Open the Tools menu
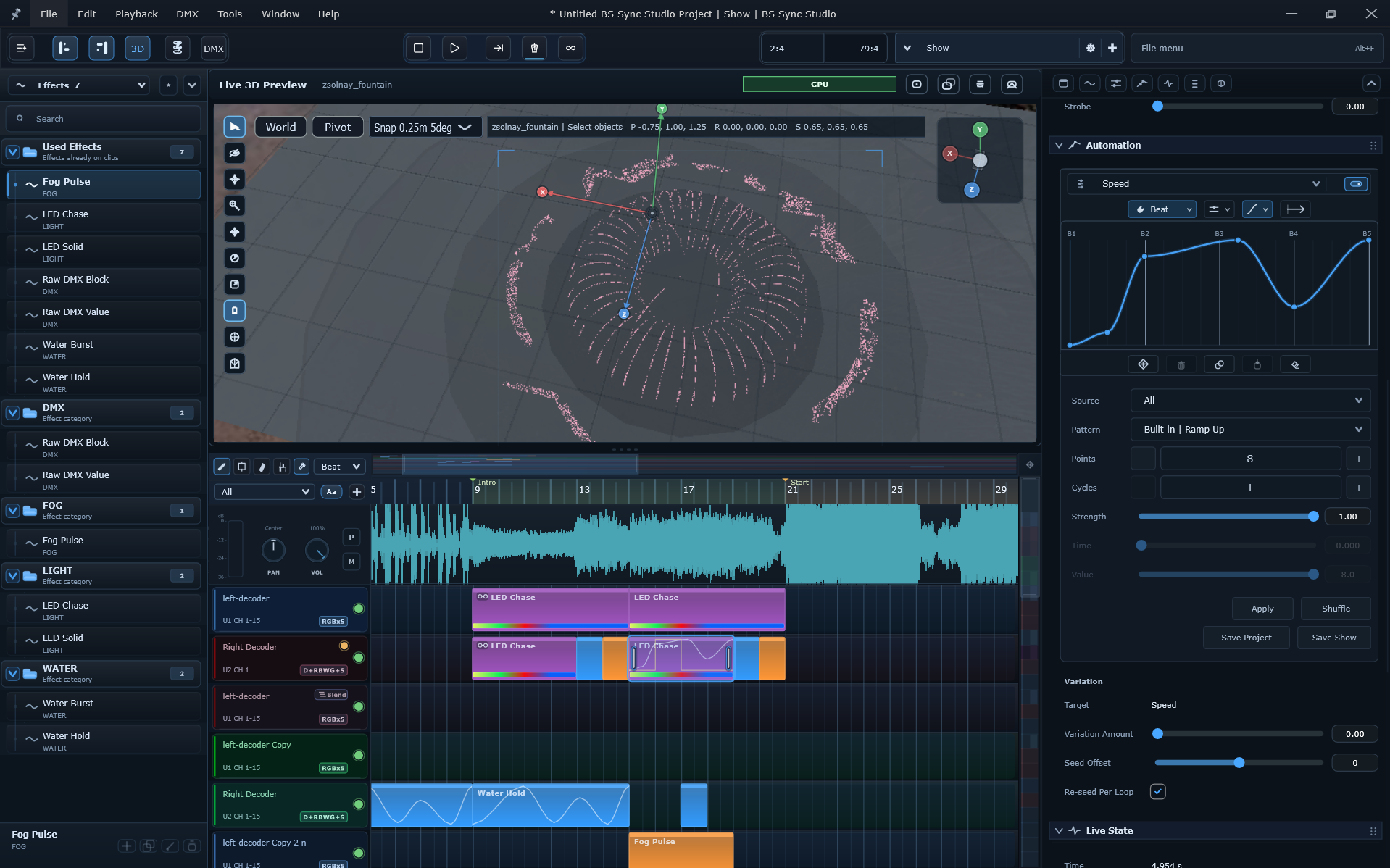This screenshot has width=1390, height=868. [x=230, y=14]
